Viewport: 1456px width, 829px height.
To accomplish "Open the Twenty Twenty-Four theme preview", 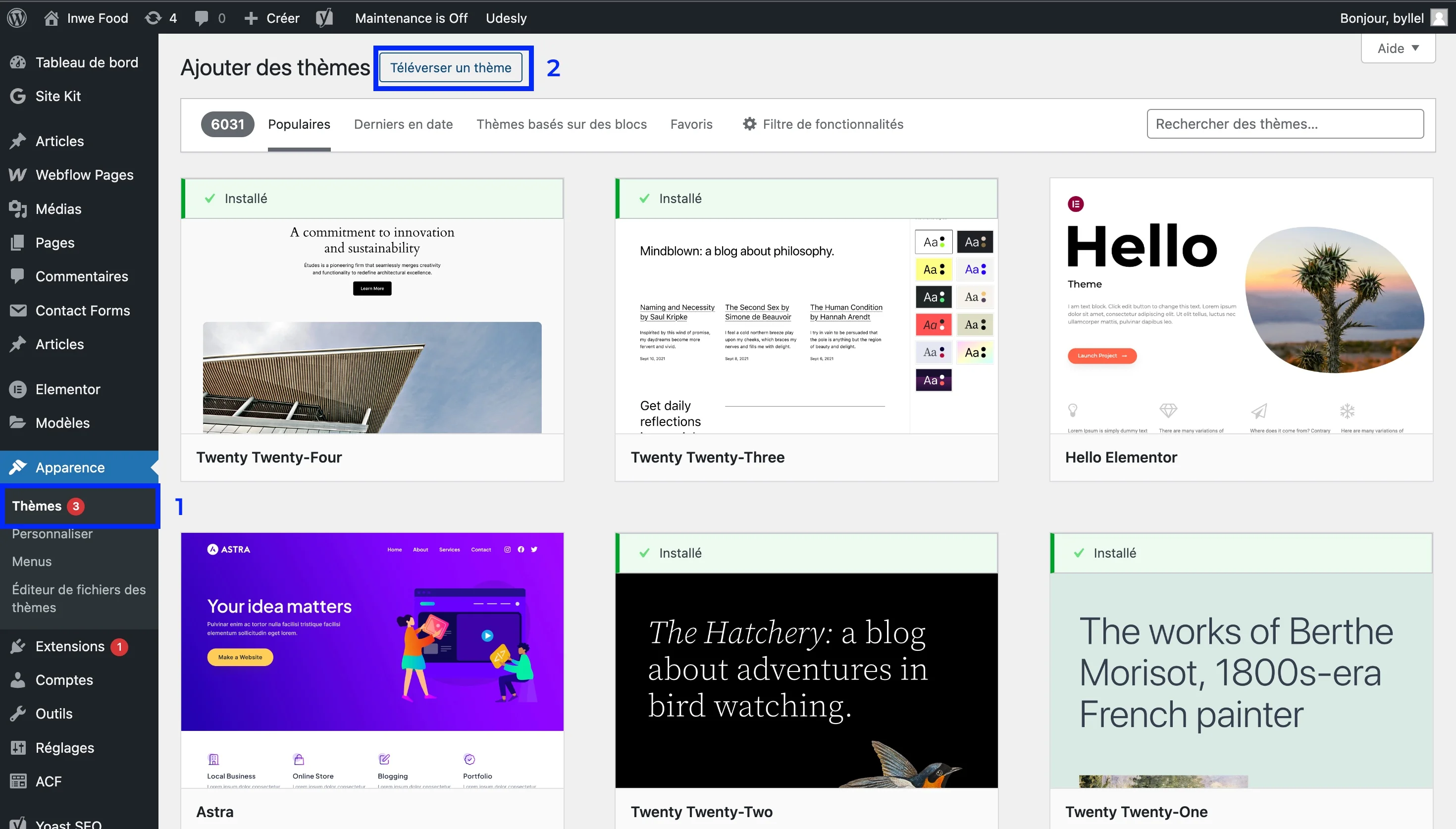I will (x=372, y=326).
